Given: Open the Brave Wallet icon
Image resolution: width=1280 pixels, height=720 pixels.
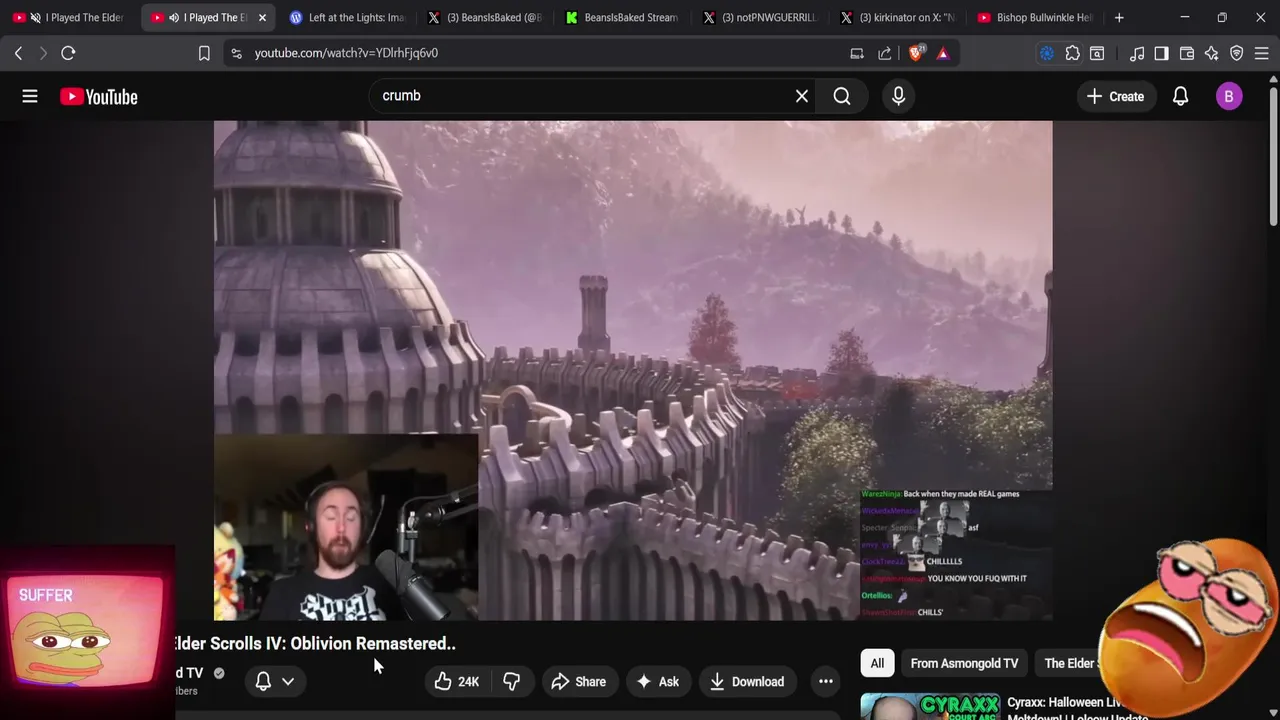Looking at the screenshot, I should pos(1187,53).
